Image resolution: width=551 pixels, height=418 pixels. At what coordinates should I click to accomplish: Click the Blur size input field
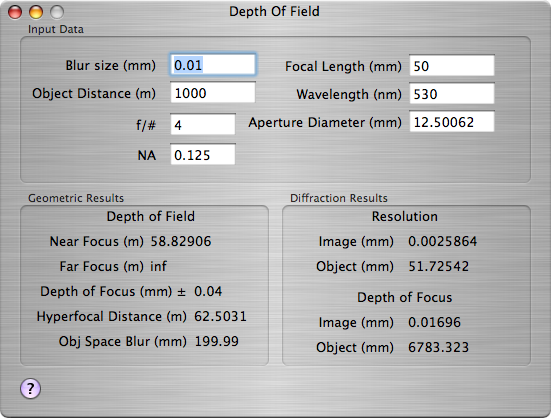coord(213,65)
